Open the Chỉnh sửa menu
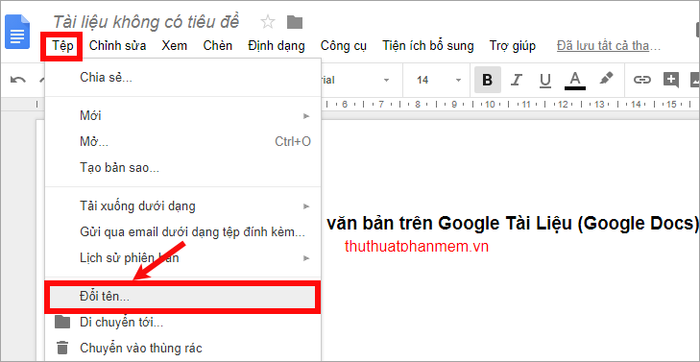The height and width of the screenshot is (362, 700). (x=117, y=46)
